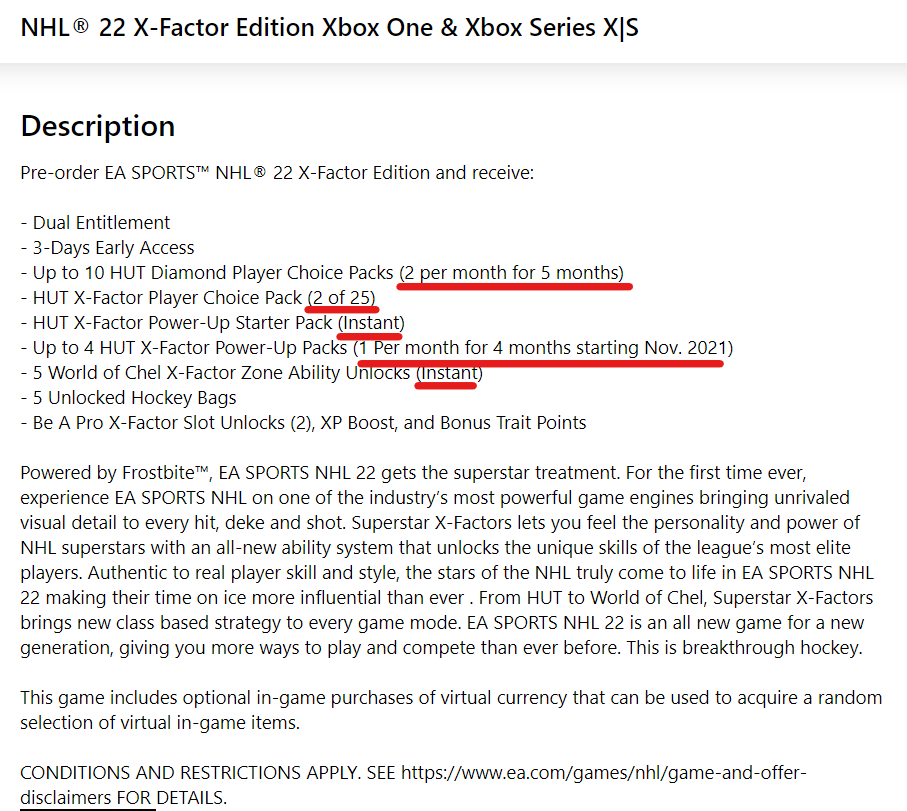Click the underlined 'disclaimers FOR' link text
Image resolution: width=907 pixels, height=811 pixels.
coord(87,798)
